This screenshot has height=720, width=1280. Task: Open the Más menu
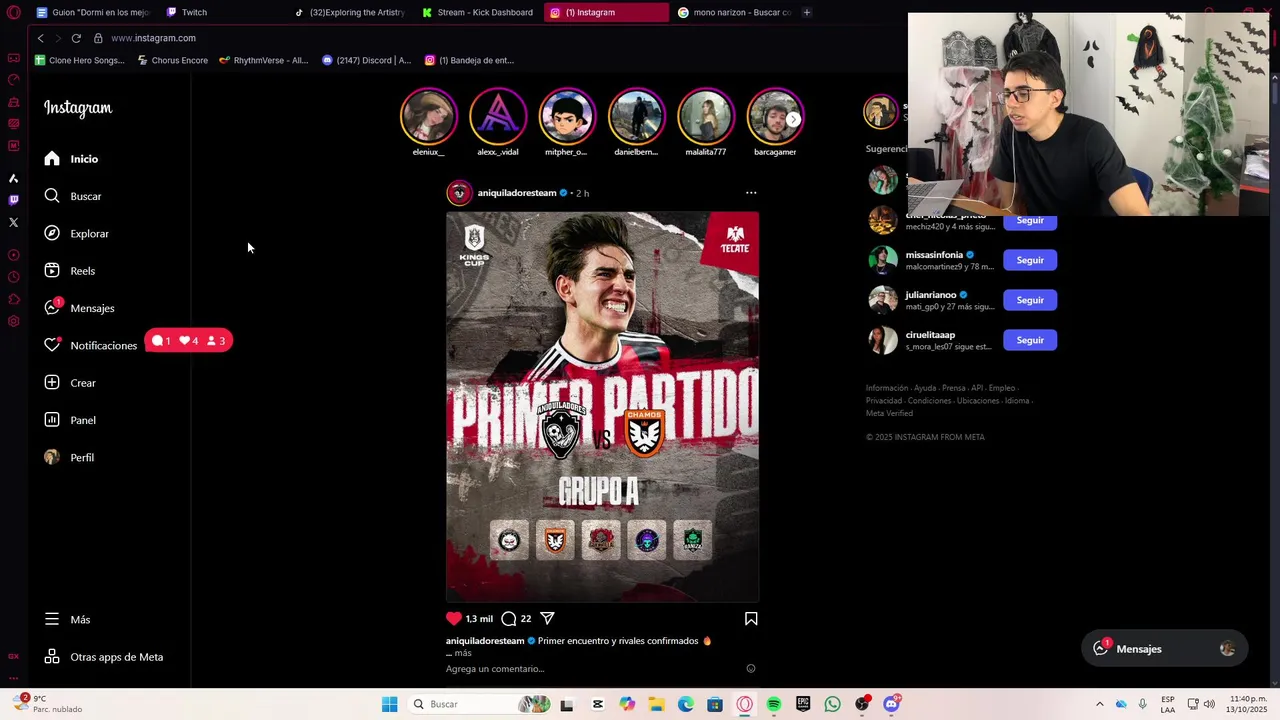point(67,619)
